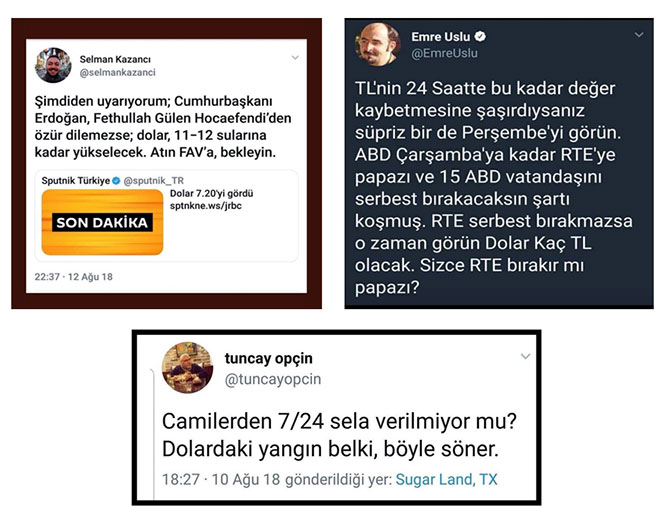This screenshot has width=659, height=508.
Task: Click the @tuncayopcin handle
Action: pos(273,379)
